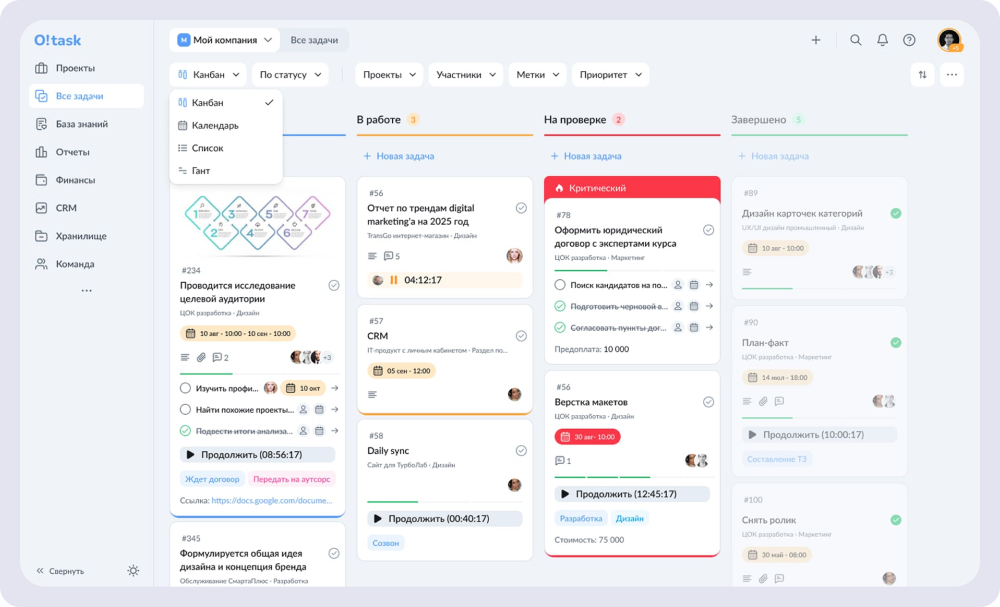
Task: Open Приоритет filter dropdown
Action: tap(610, 75)
